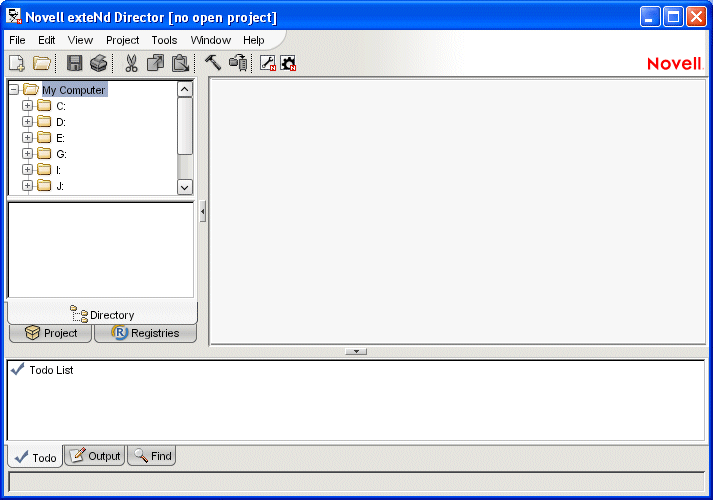Viewport: 713px width, 500px height.
Task: Switch to the Registries tab
Action: (146, 333)
